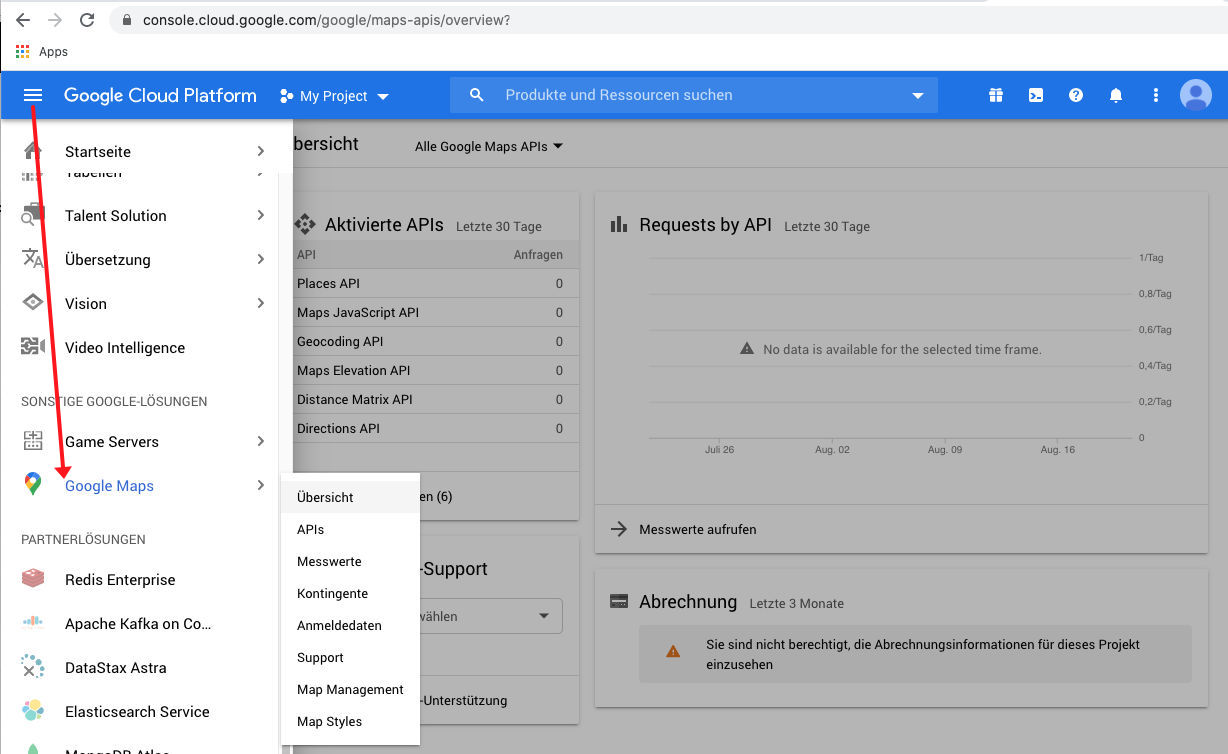The height and width of the screenshot is (754, 1228).
Task: Open the three-dot settings menu
Action: click(x=1156, y=95)
